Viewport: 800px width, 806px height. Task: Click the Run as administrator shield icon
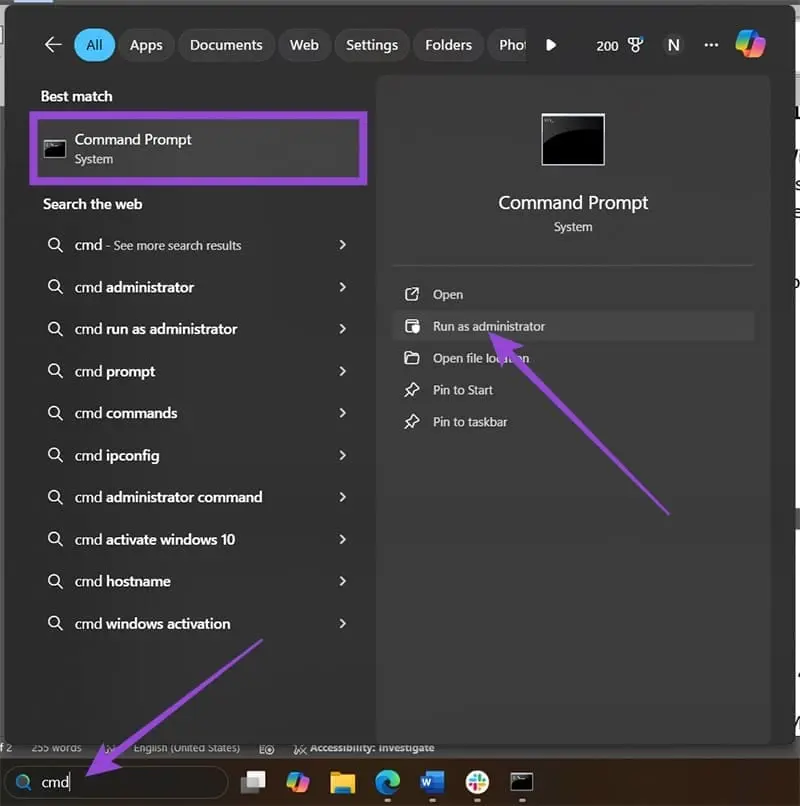[x=412, y=326]
